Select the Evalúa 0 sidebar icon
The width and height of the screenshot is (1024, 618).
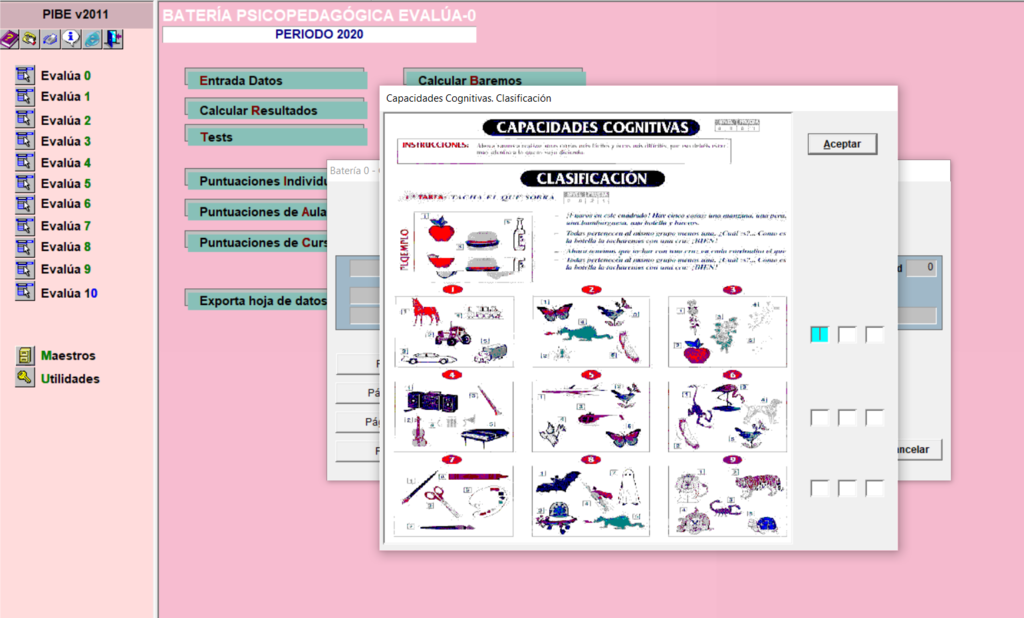pos(25,75)
